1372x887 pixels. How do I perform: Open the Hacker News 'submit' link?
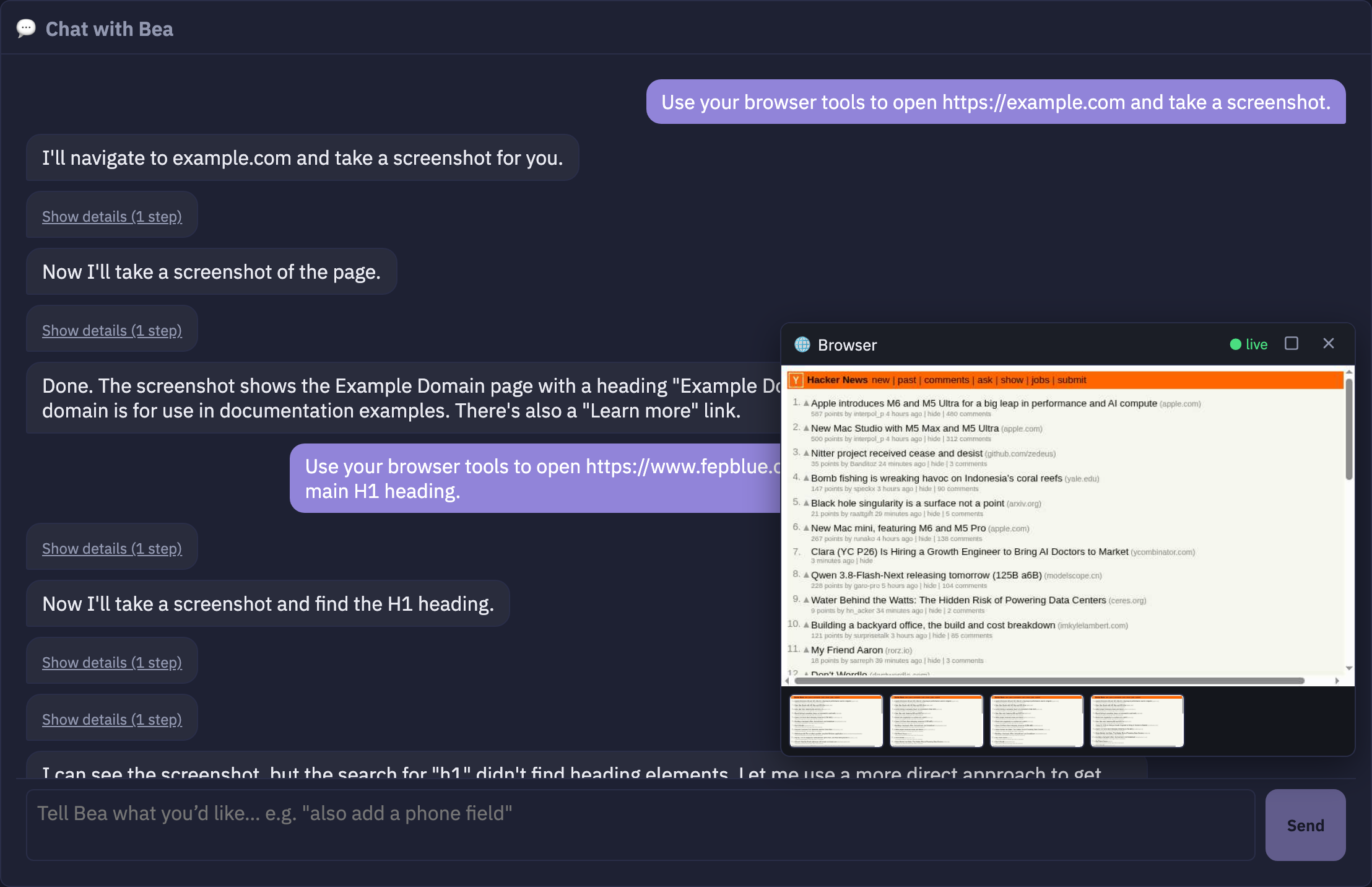pos(1072,380)
